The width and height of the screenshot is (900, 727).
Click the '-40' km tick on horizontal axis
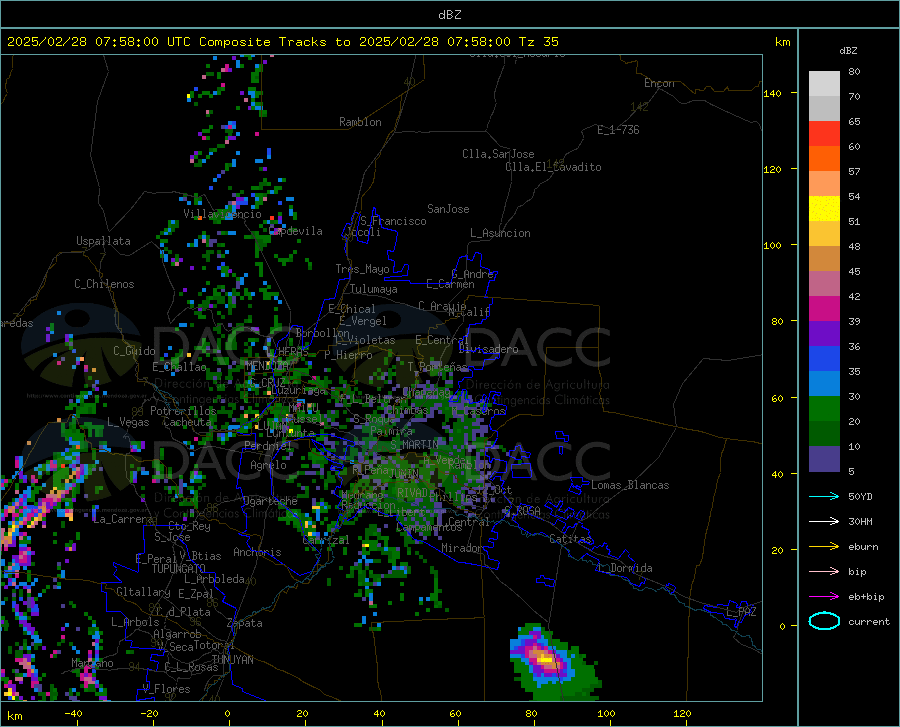coord(73,713)
